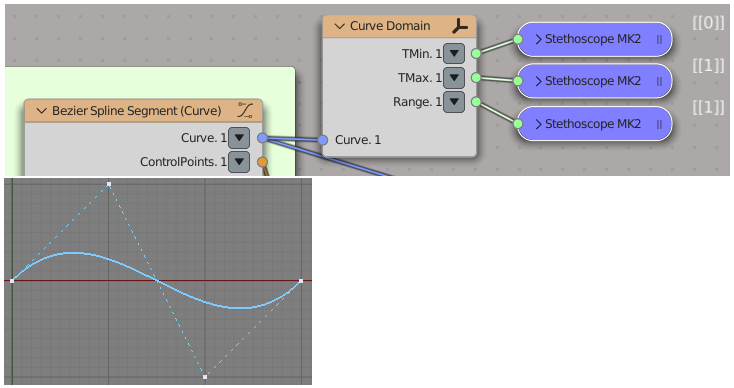Open the Range output dropdown arrow
Viewport: 734px width, 388px height.
tap(454, 102)
